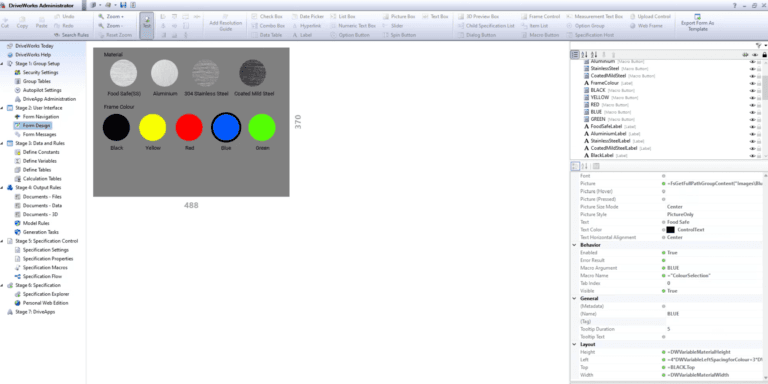
Task: Collapse Stage 3: Data and Rules node
Action: 2,144
